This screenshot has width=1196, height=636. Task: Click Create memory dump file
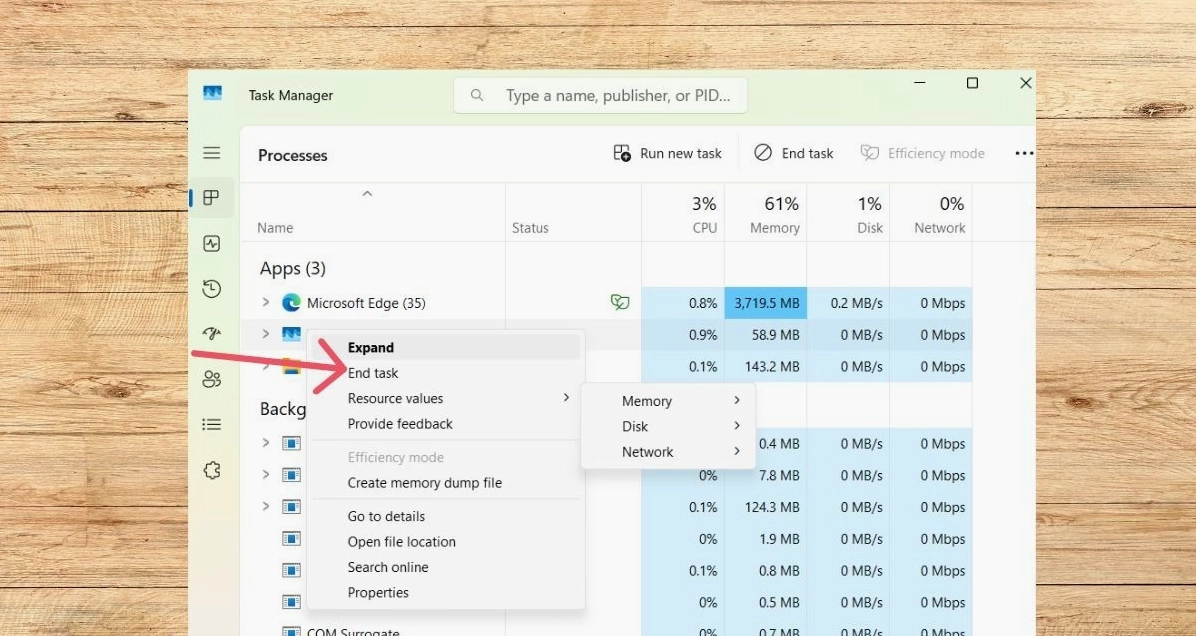coord(424,483)
